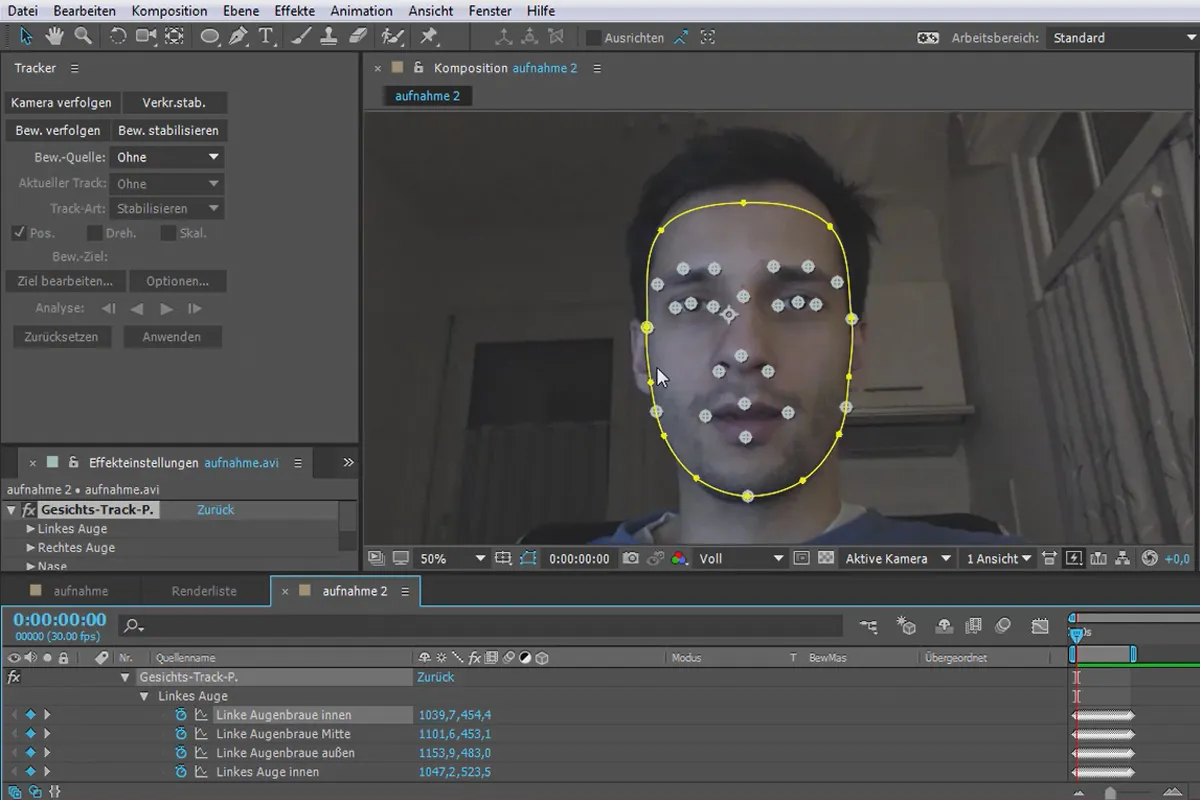
Task: Open the Bew.-Quelle dropdown
Action: coord(168,157)
